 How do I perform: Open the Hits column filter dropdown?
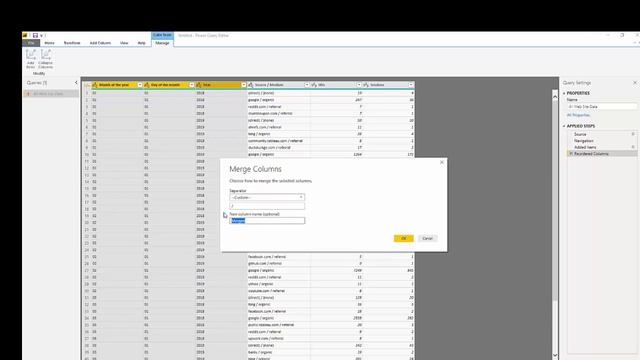click(359, 85)
